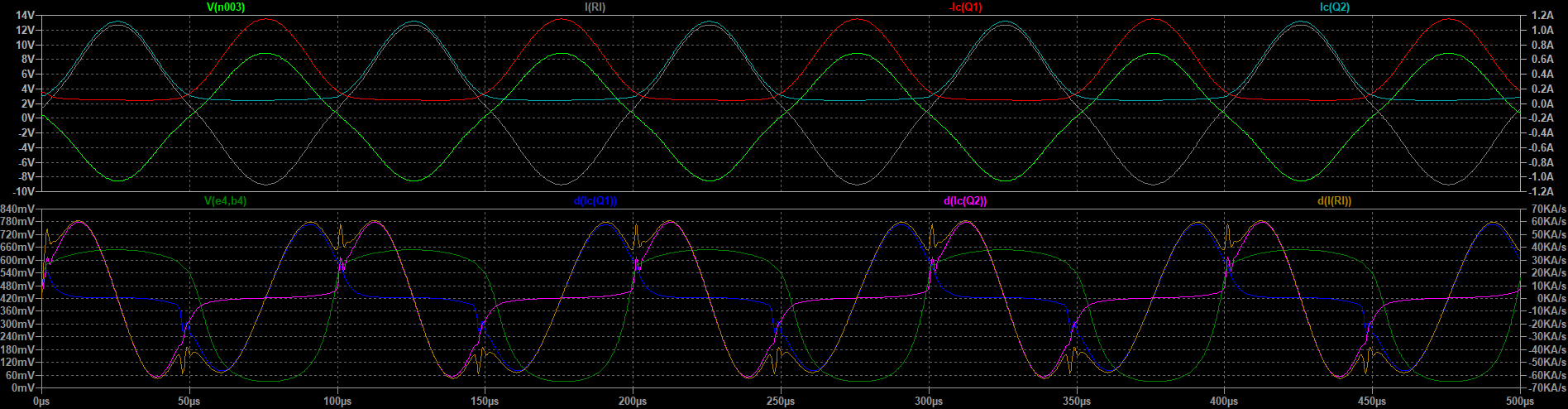Click the 0KA/s axis label

click(x=1546, y=298)
